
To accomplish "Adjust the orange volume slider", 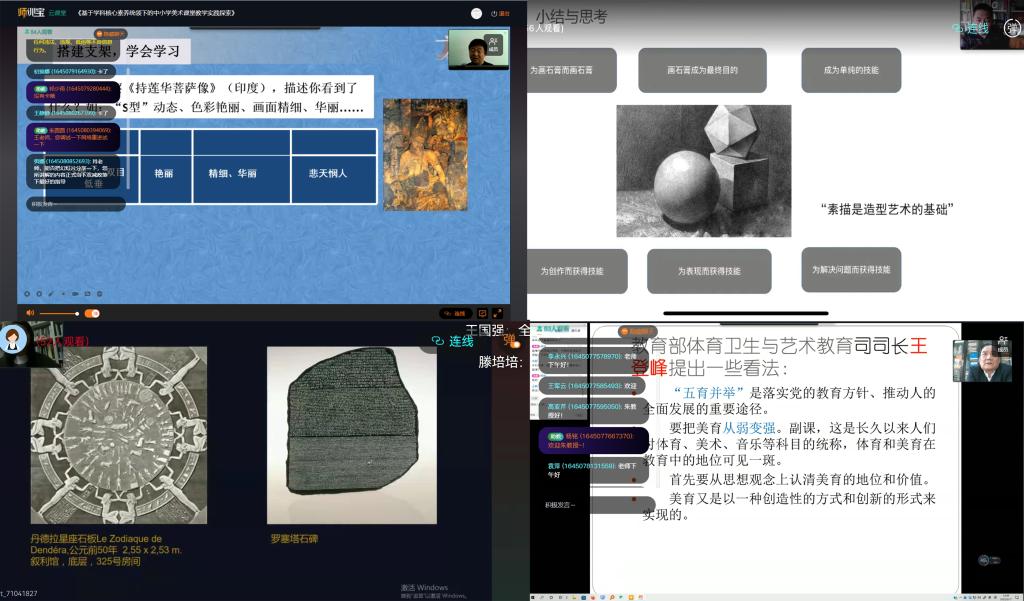I will click(59, 314).
